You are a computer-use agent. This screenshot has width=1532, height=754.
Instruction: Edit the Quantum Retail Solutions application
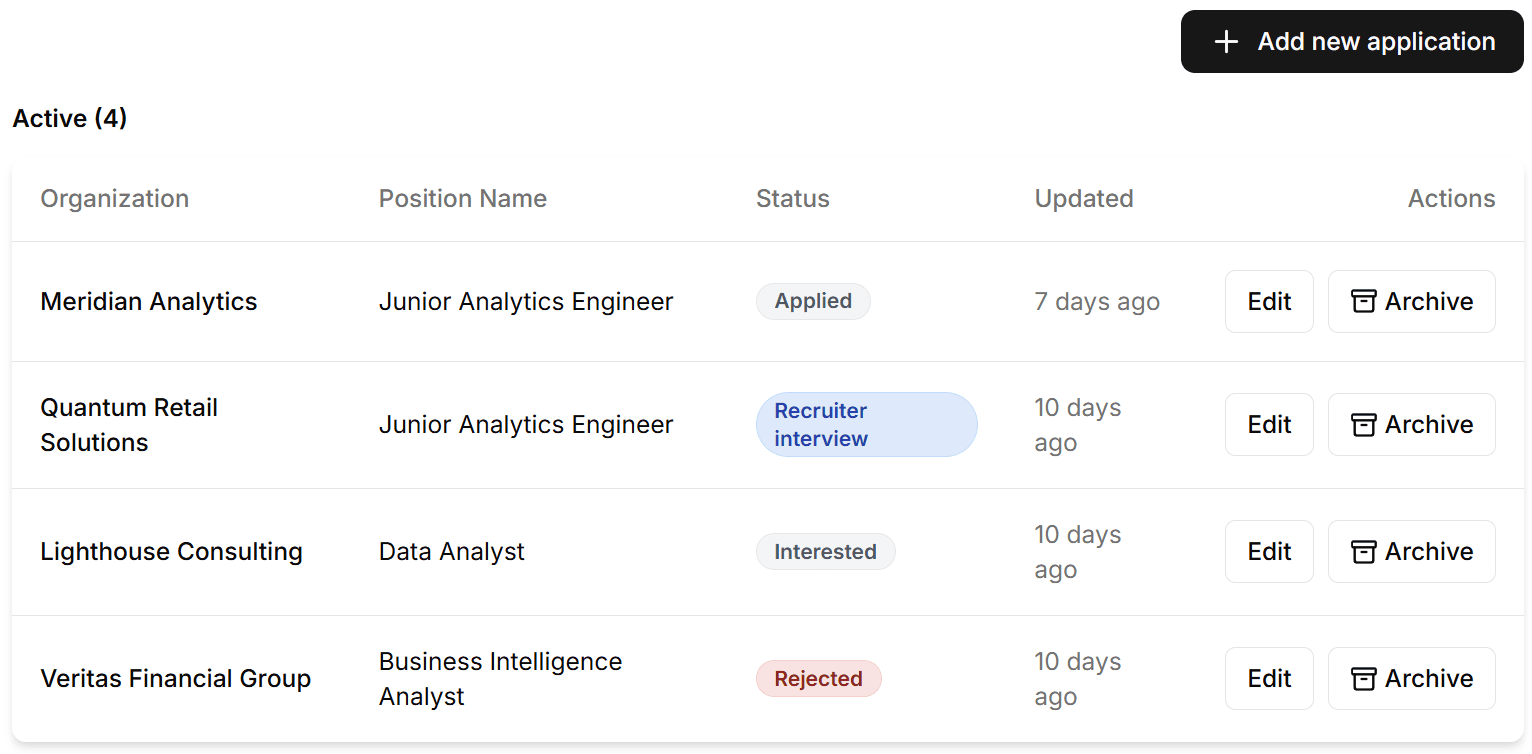click(x=1269, y=424)
